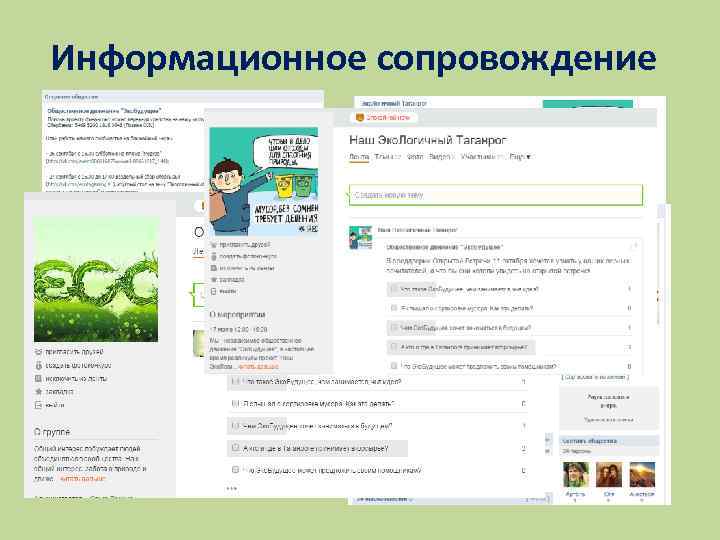
Task: Click the Создать новую тему input field
Action: 496,195
